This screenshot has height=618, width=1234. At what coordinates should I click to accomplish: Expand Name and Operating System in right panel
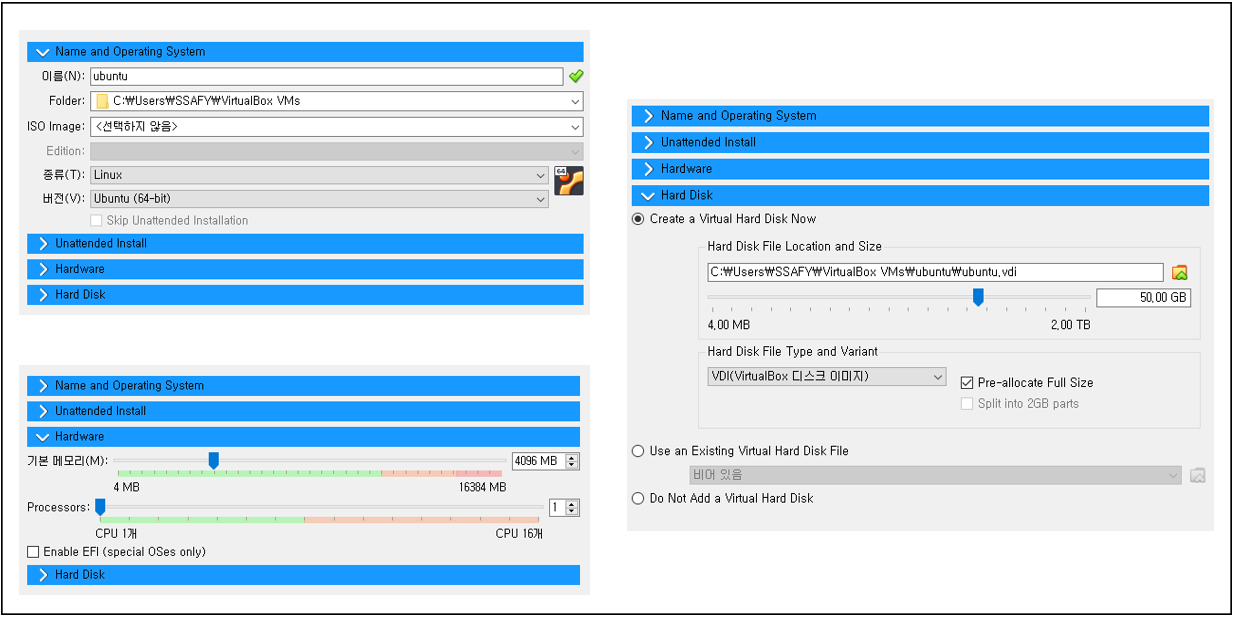pos(920,116)
